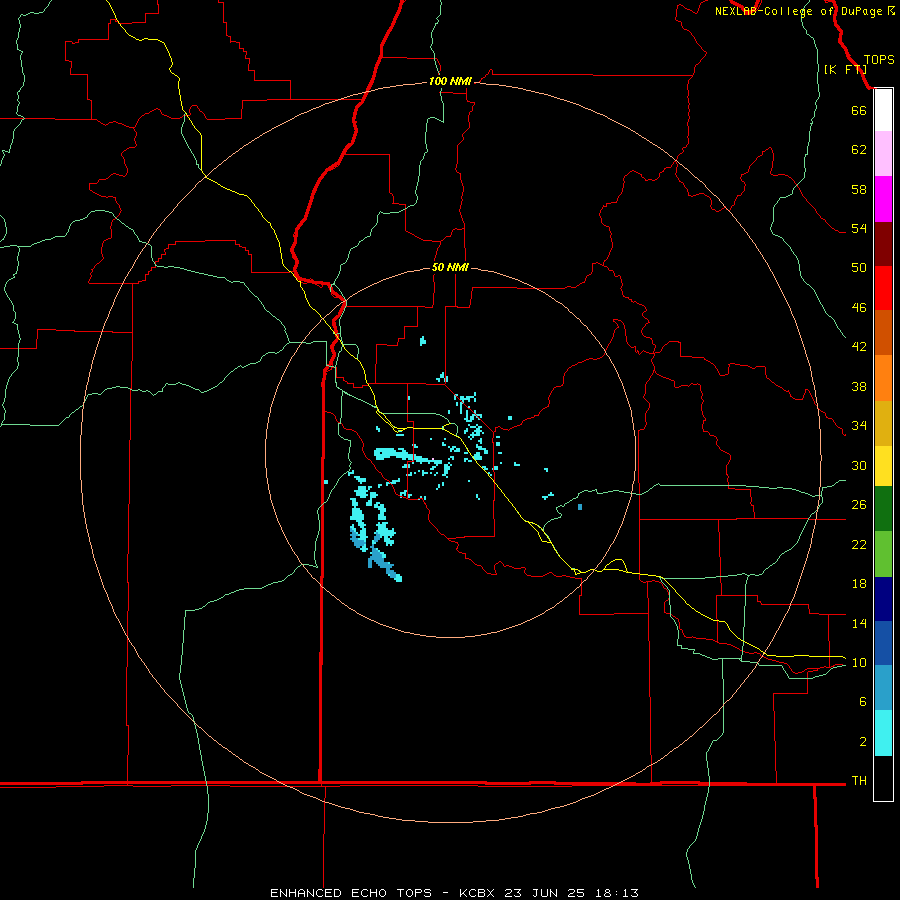
Task: Click the 26 legend value label
Action: 859,505
